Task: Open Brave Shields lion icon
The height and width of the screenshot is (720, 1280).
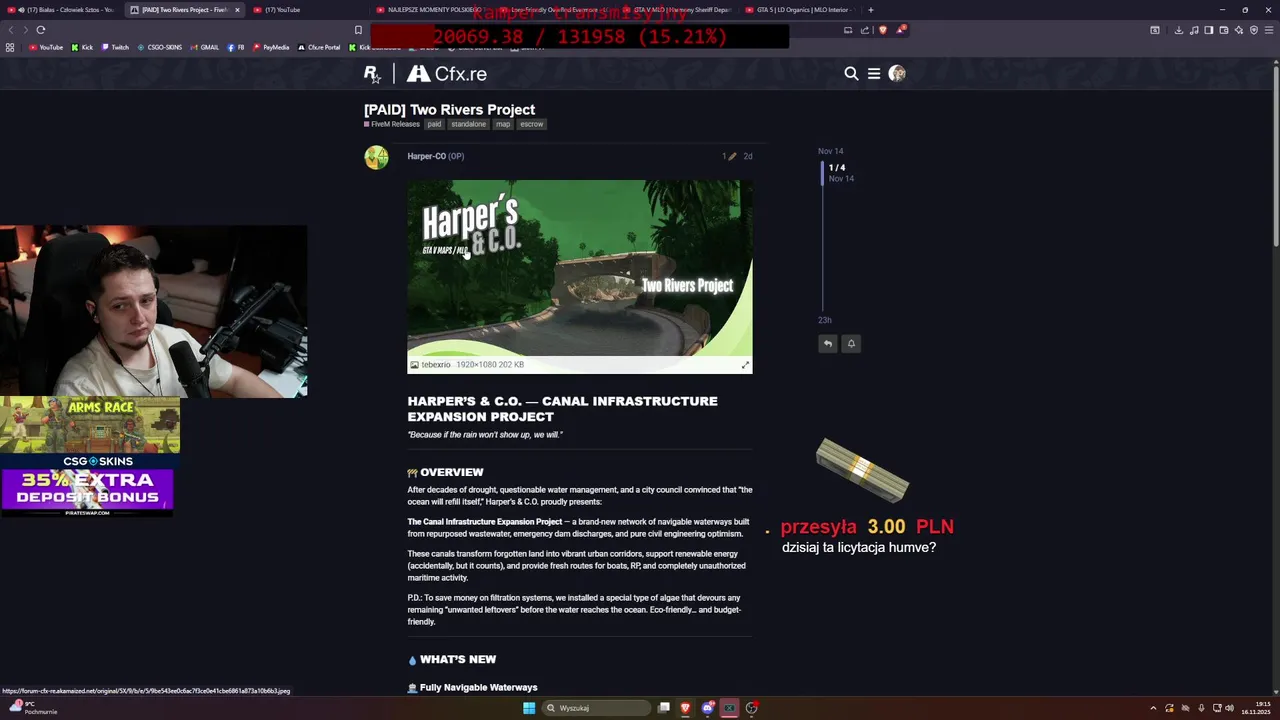Action: (x=883, y=30)
